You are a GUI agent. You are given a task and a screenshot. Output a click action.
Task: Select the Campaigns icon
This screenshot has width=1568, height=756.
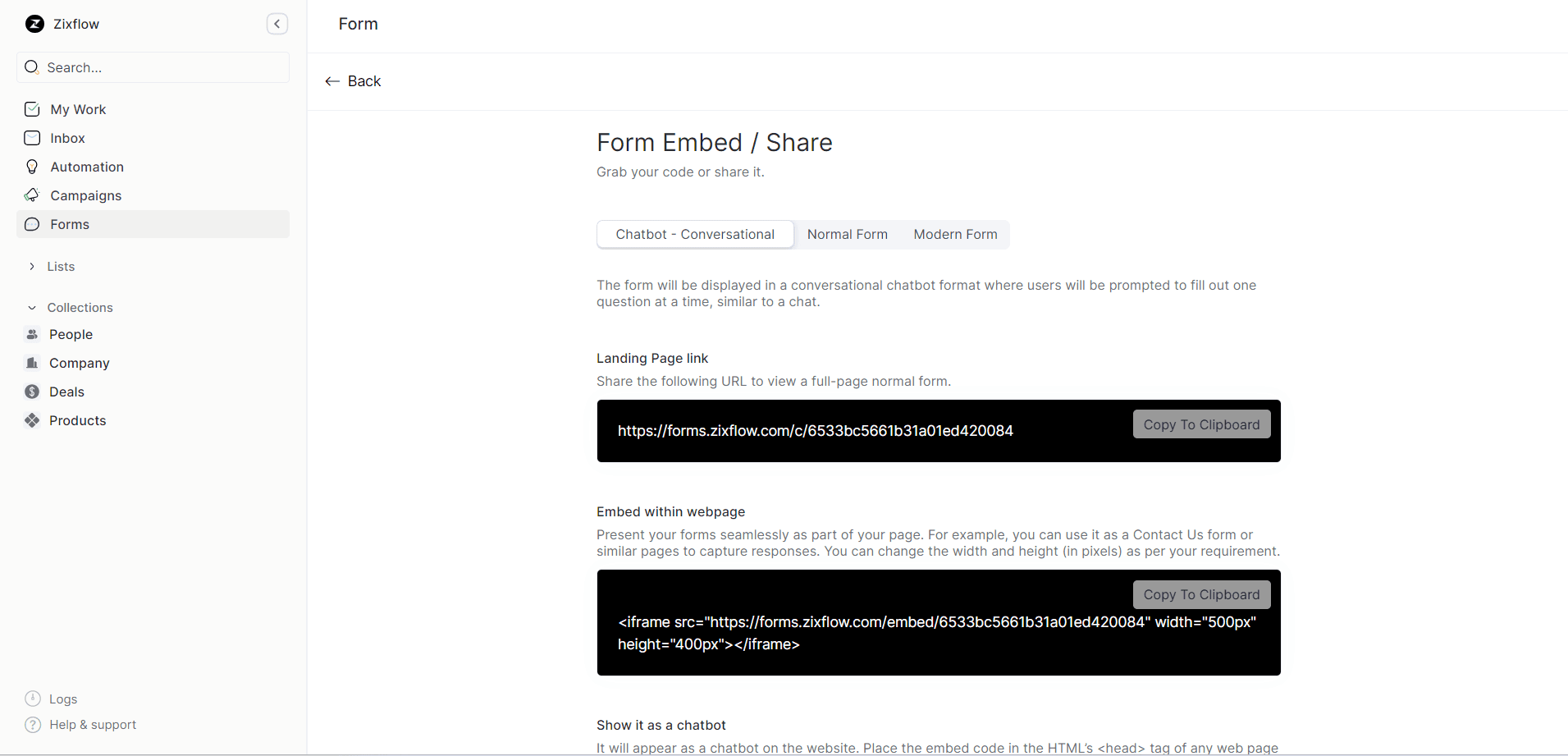click(32, 195)
